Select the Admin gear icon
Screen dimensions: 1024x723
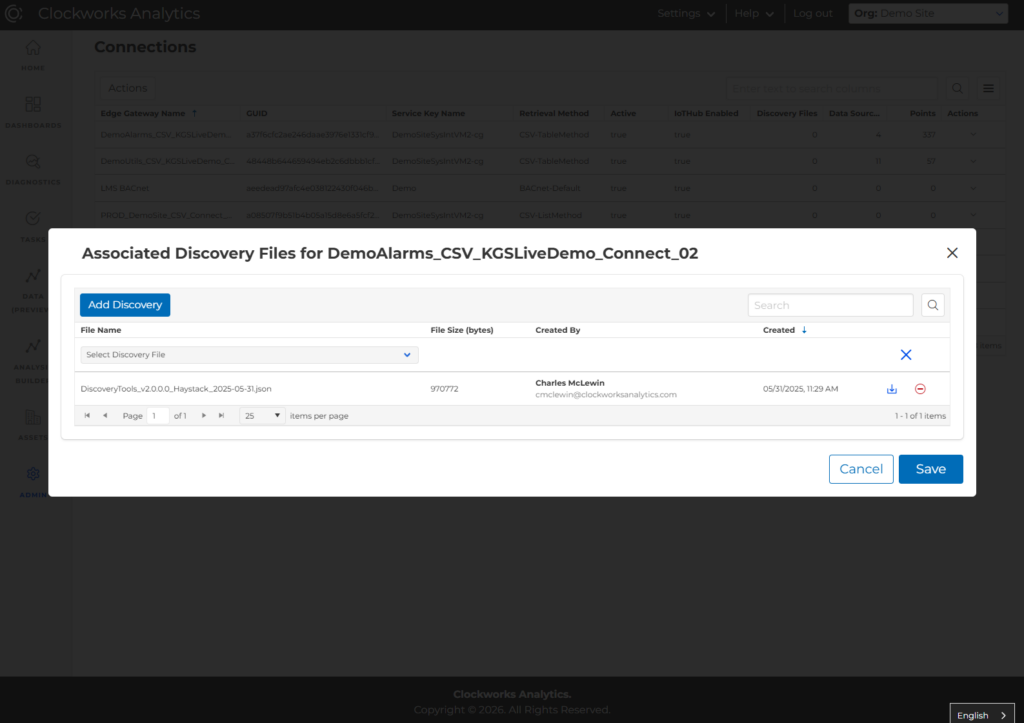click(33, 473)
